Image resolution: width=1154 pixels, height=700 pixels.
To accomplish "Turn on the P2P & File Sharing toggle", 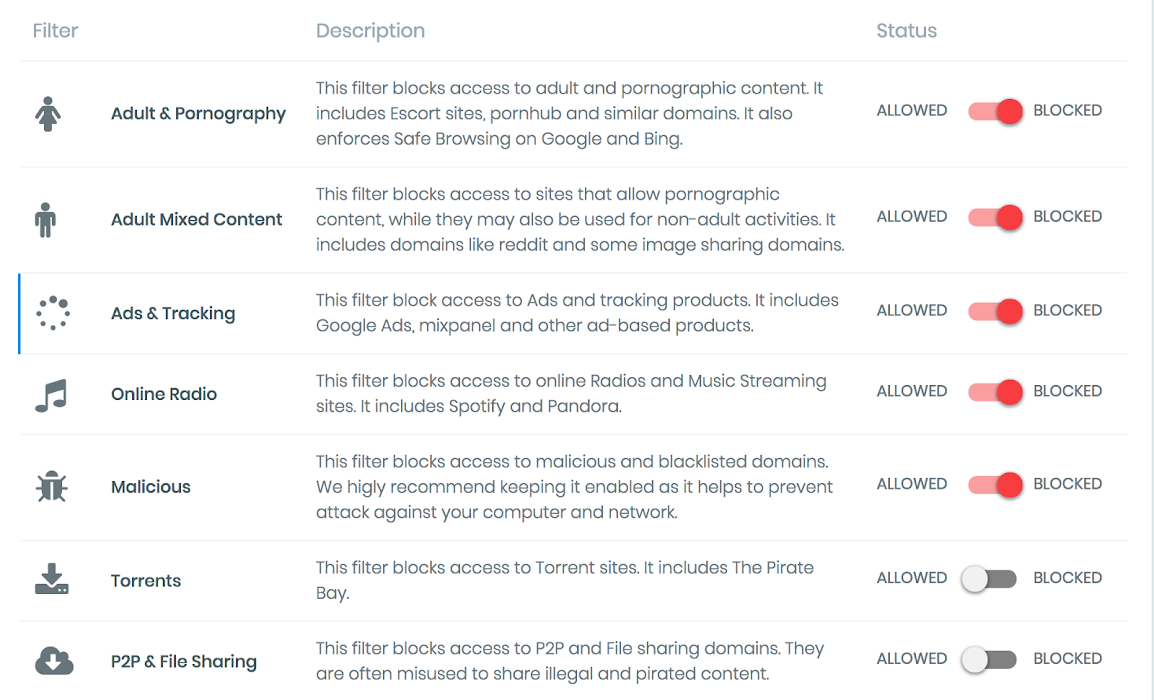I will (x=988, y=660).
